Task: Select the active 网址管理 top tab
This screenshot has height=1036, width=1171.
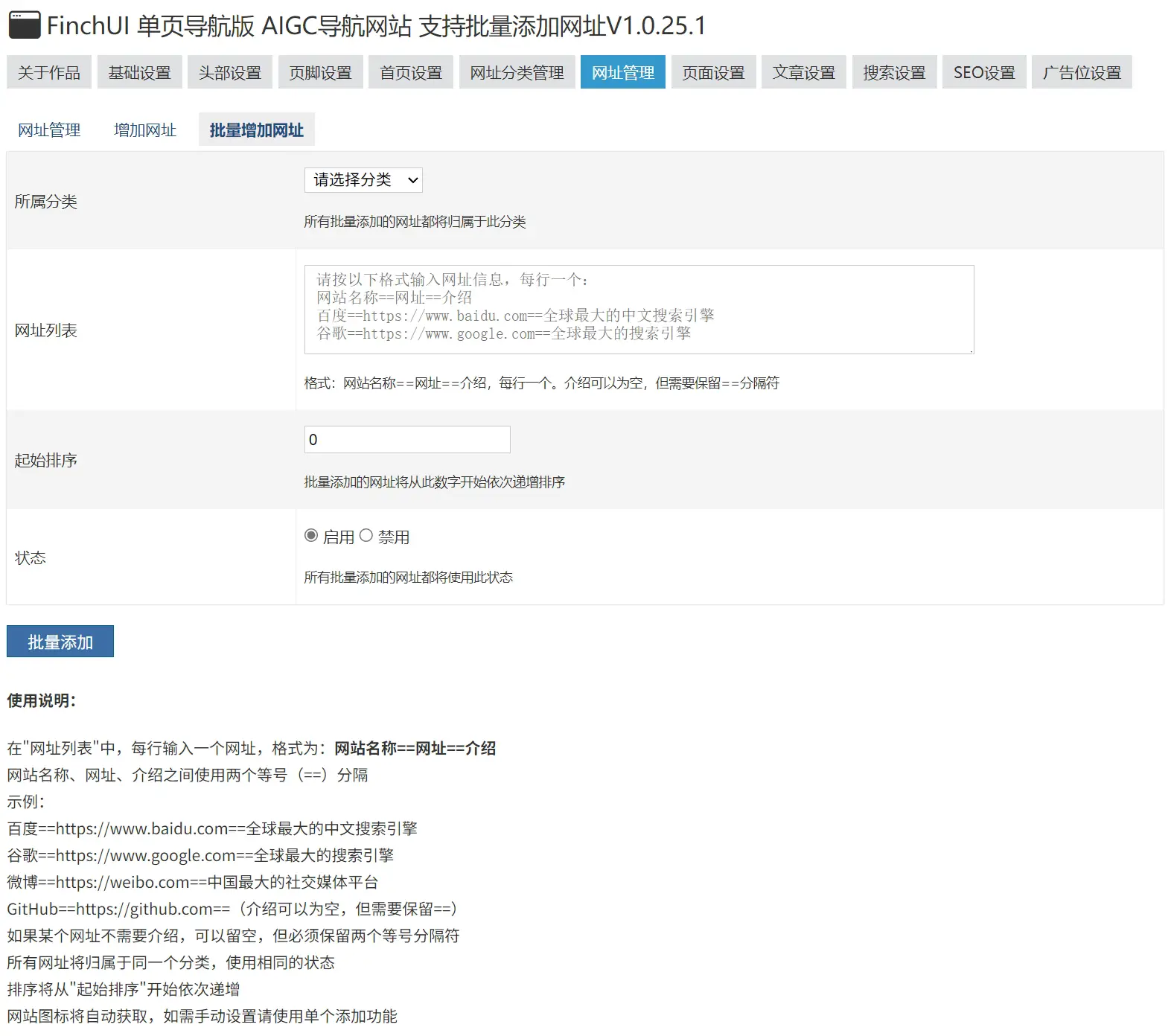Action: 623,72
